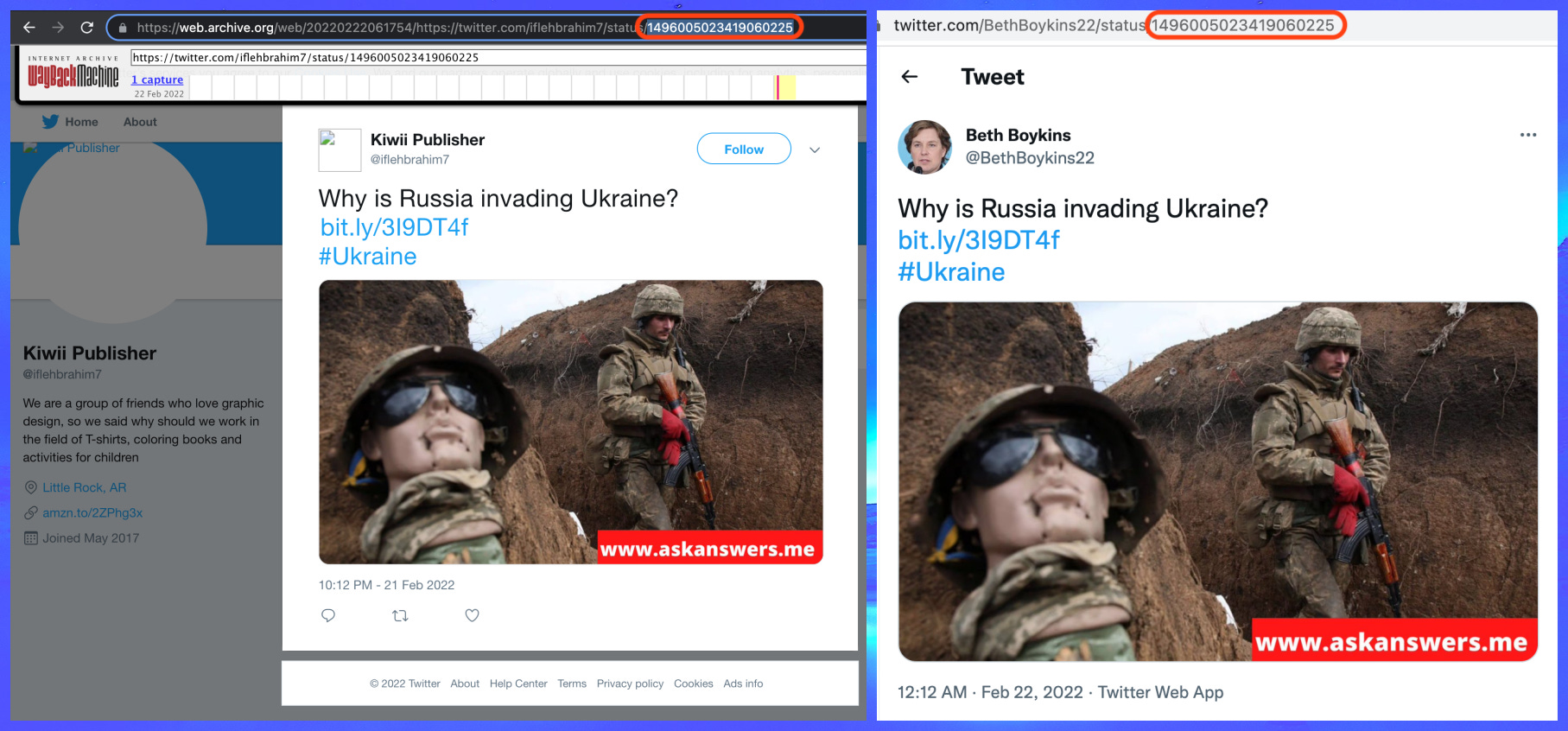
Task: Open the 1 capture link
Action: tap(157, 79)
